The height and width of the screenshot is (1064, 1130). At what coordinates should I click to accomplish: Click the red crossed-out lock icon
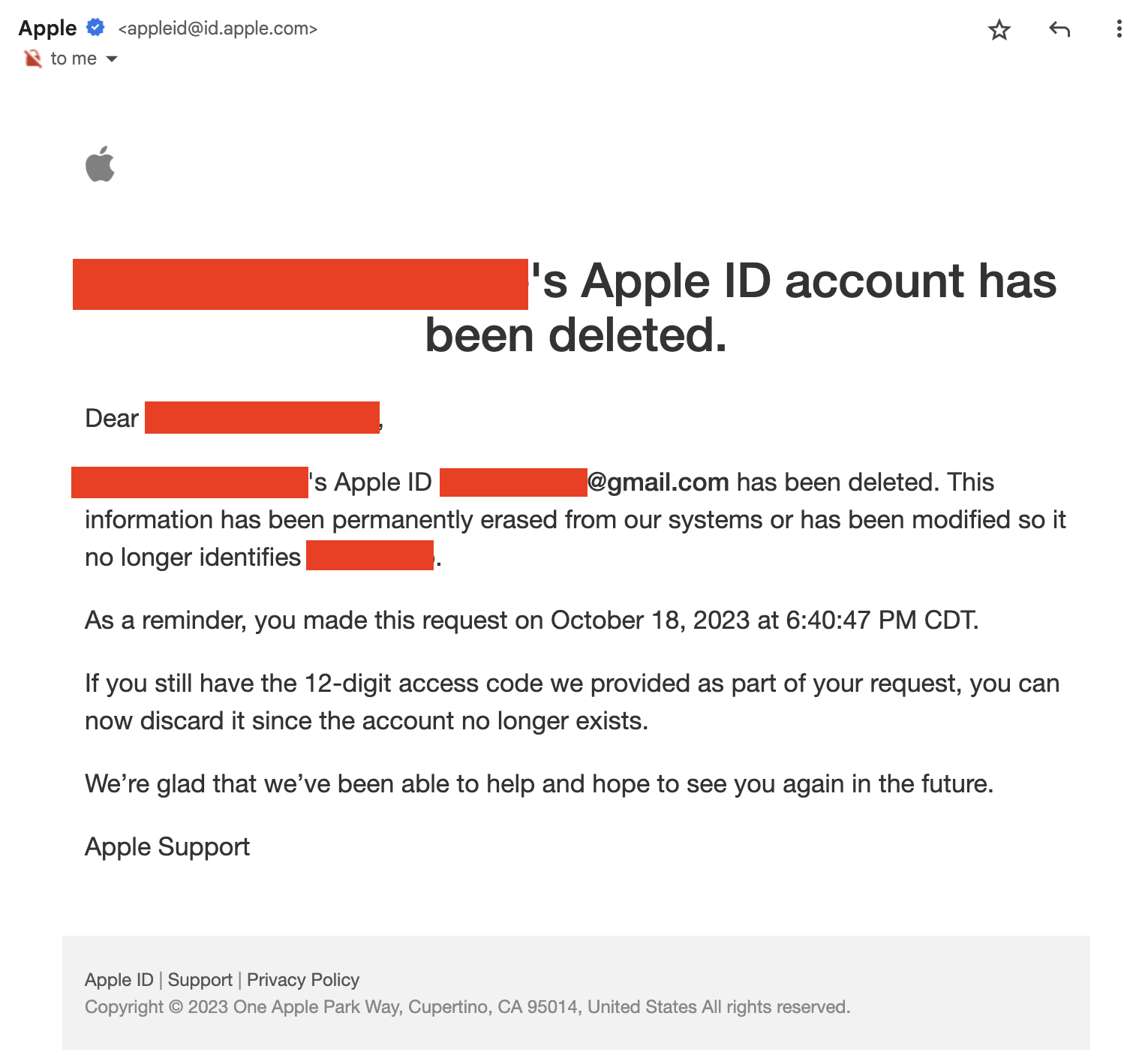(x=33, y=59)
